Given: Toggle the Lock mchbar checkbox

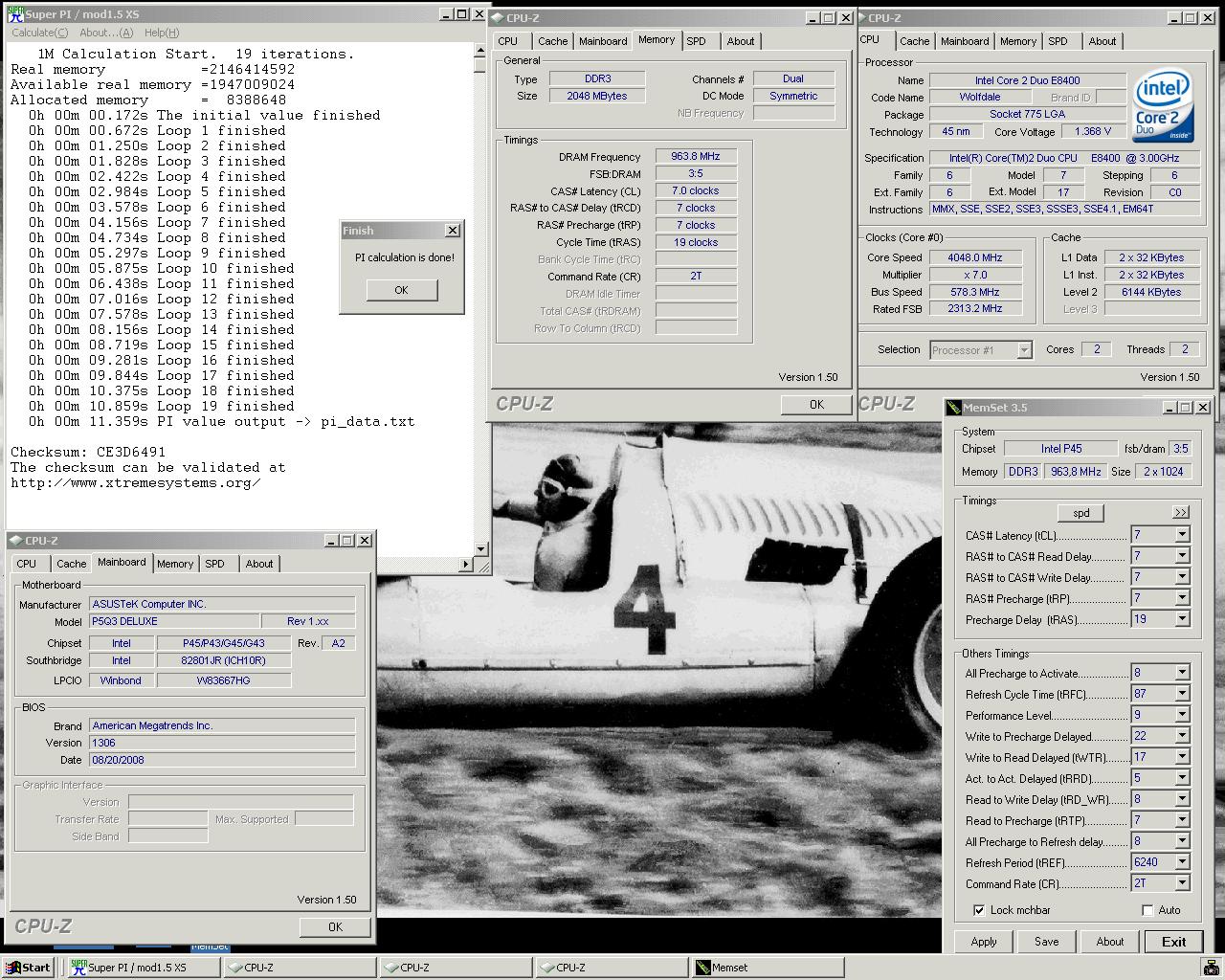Looking at the screenshot, I should point(979,910).
